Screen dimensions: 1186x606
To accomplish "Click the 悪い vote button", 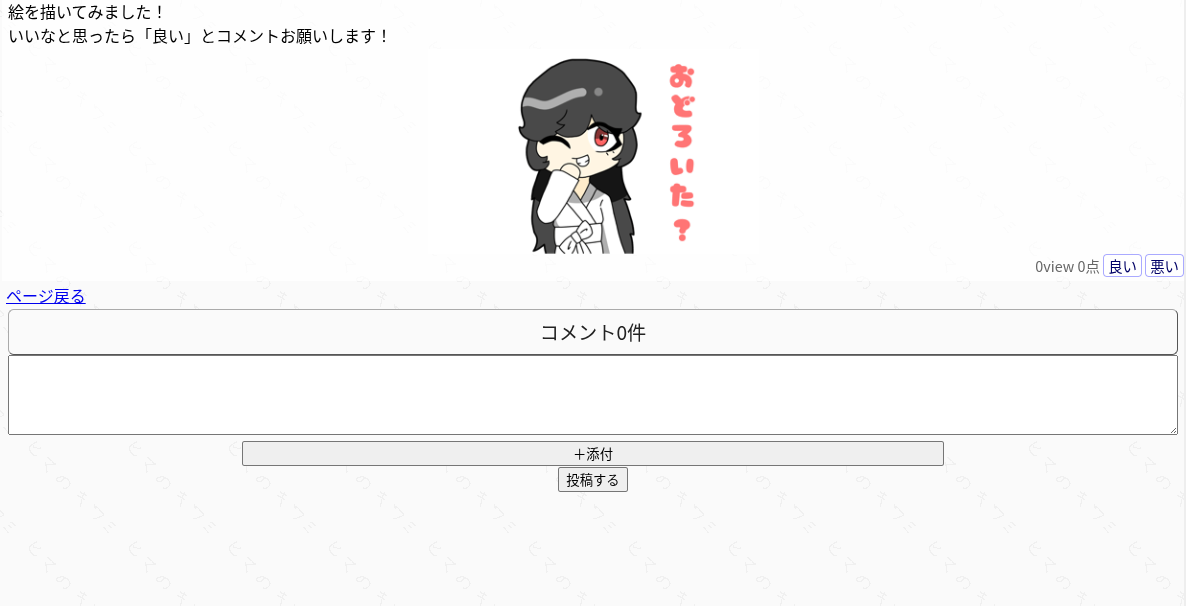I will point(1164,266).
